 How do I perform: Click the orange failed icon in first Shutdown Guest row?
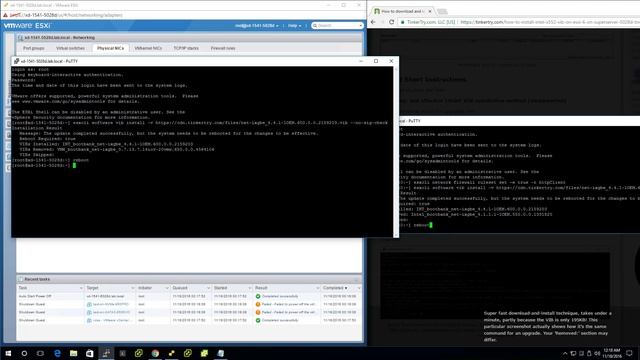point(258,304)
